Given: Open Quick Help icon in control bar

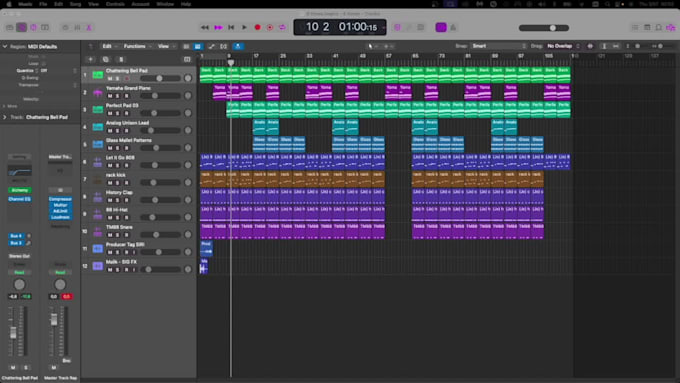Looking at the screenshot, I should (33, 27).
